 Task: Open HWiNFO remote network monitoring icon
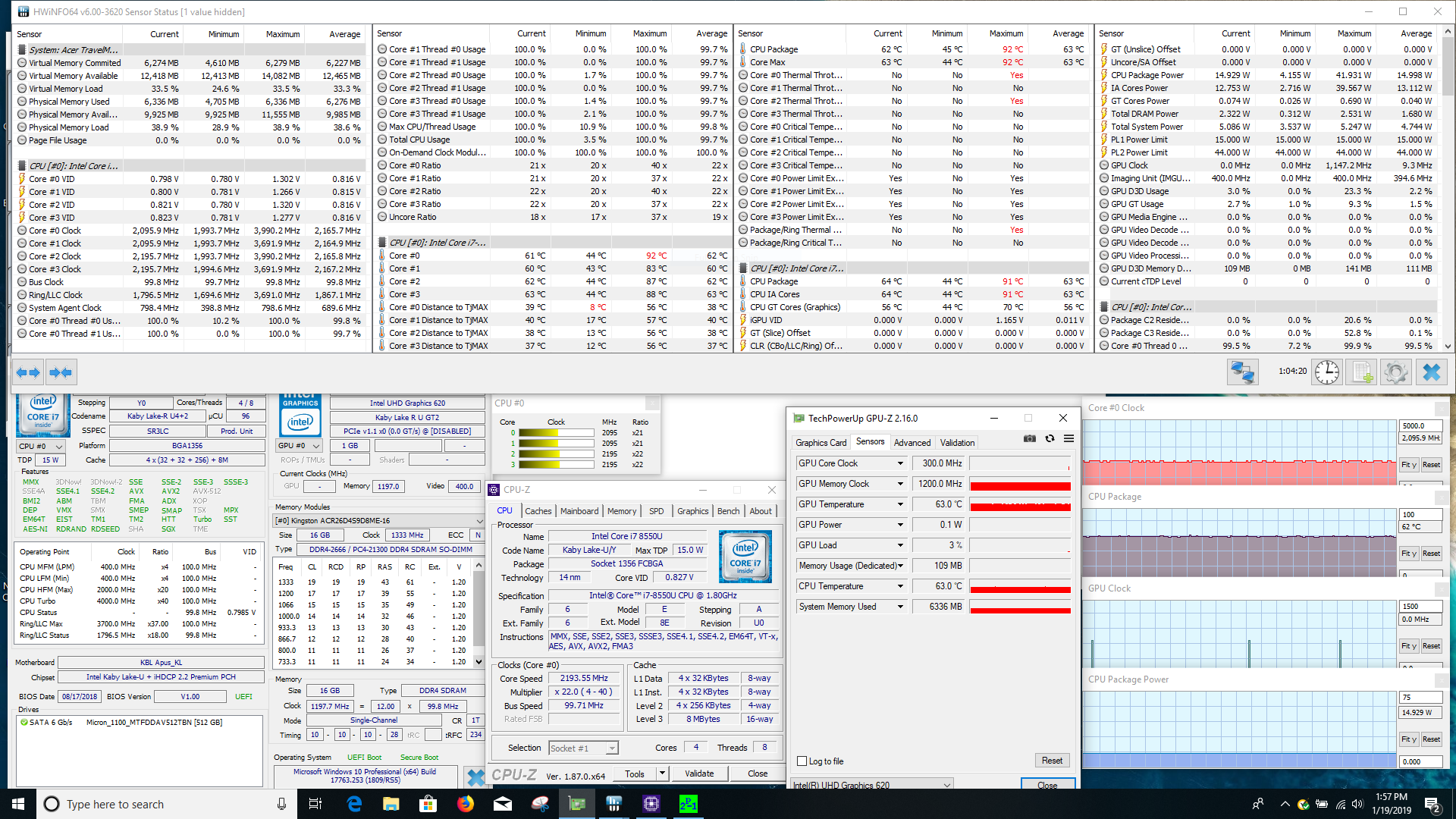pos(1243,372)
